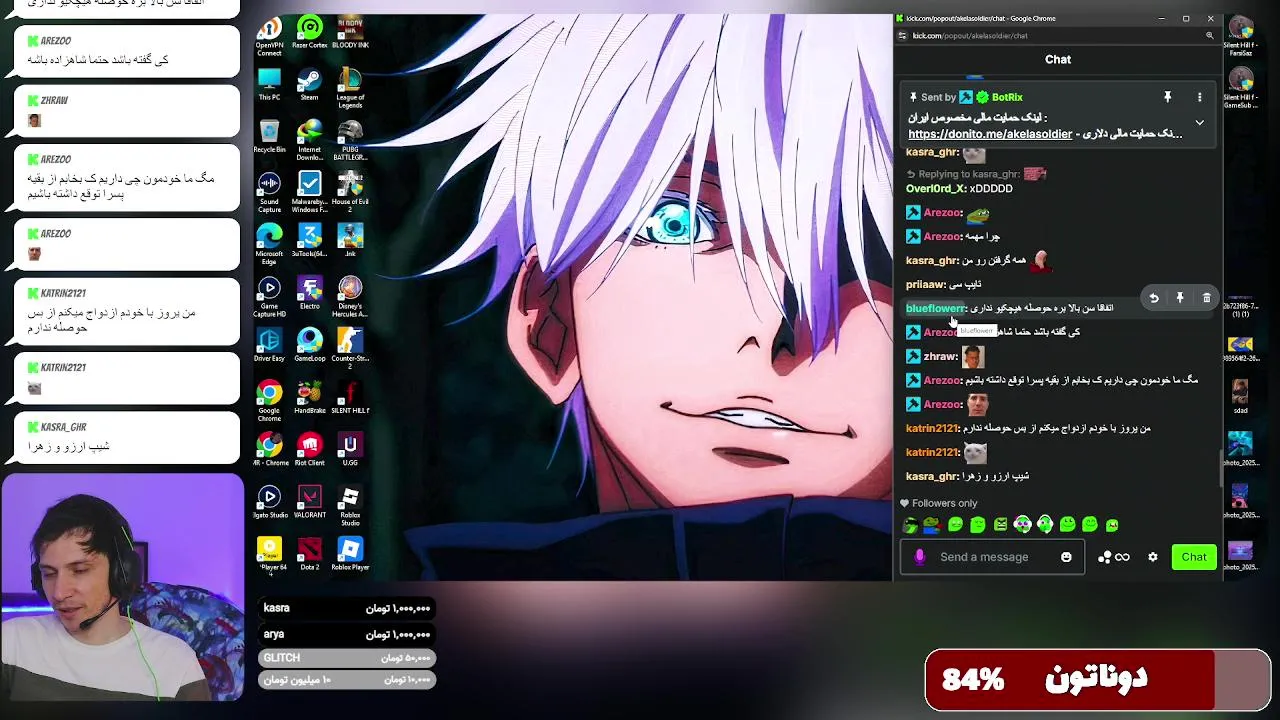Select the SILENT HILL f desktop icon
The image size is (1280, 720).
tap(350, 397)
